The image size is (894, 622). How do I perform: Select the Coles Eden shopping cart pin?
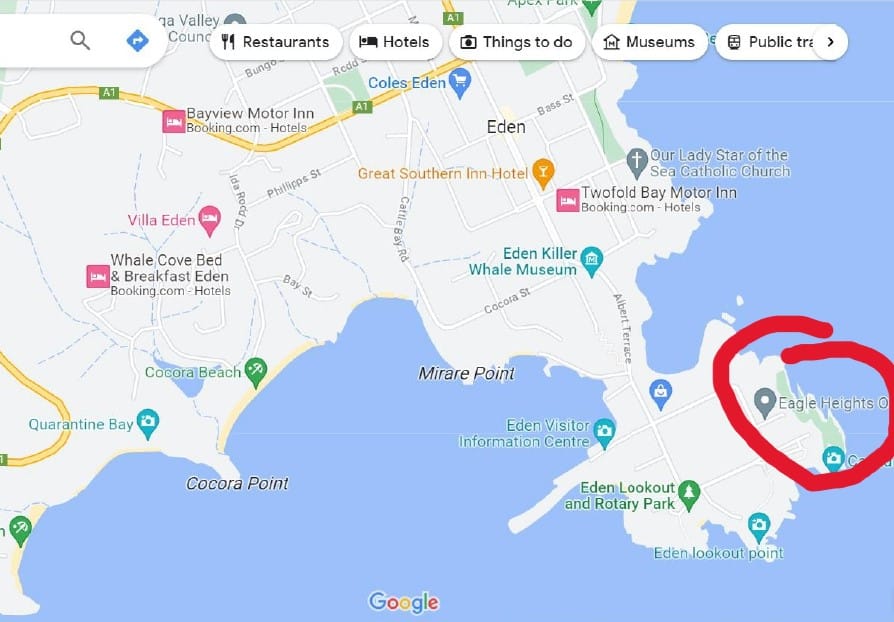click(x=460, y=83)
